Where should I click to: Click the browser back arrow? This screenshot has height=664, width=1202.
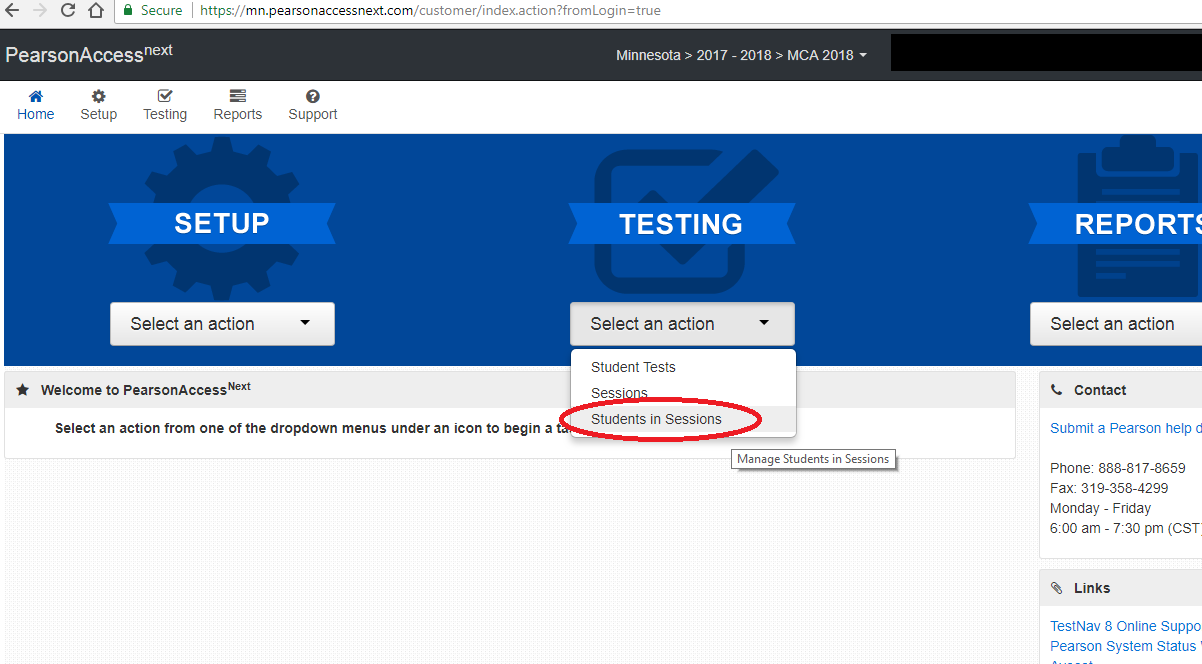(x=12, y=11)
